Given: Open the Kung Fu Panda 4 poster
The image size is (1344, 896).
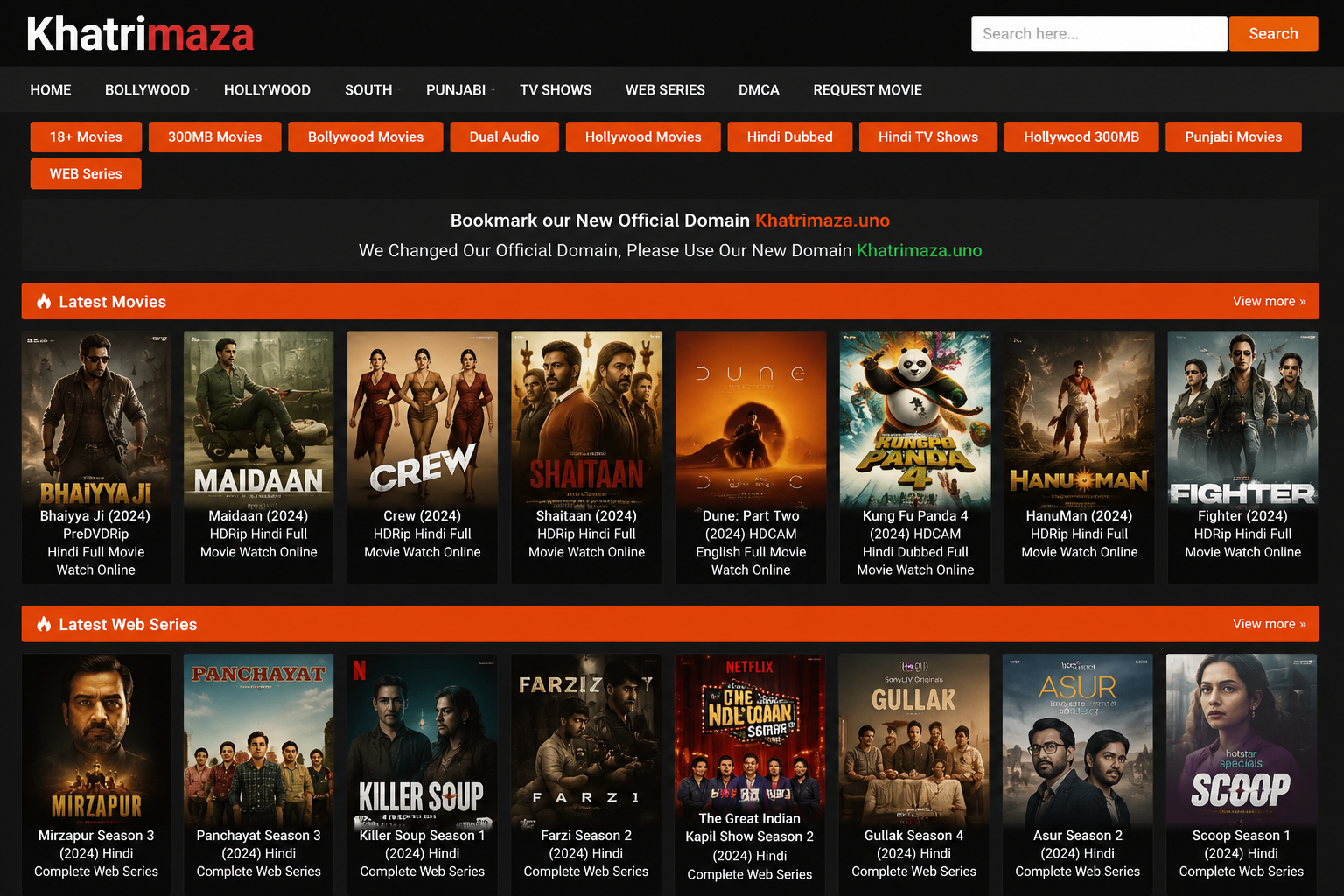Looking at the screenshot, I should click(915, 419).
